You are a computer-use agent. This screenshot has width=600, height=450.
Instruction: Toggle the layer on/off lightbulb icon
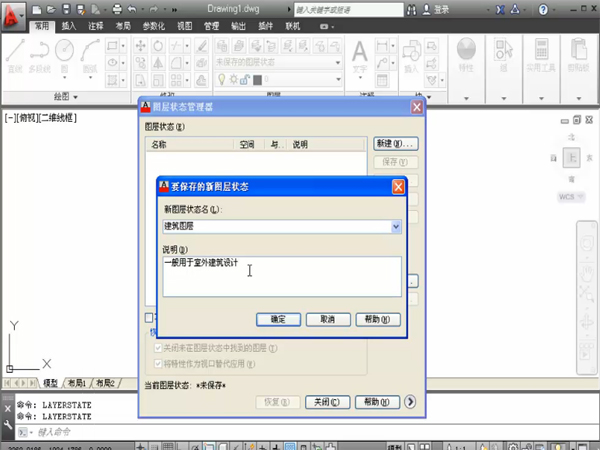point(222,79)
